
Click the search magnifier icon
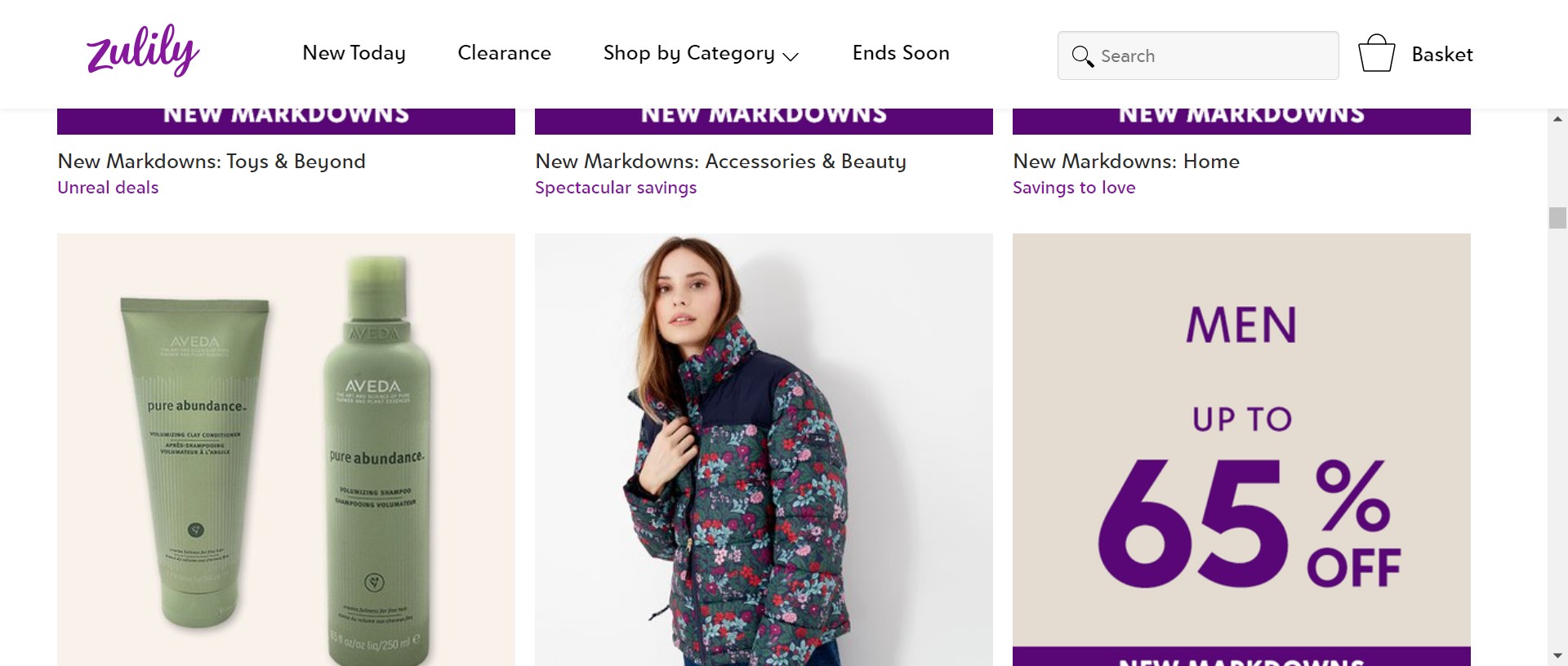point(1082,56)
